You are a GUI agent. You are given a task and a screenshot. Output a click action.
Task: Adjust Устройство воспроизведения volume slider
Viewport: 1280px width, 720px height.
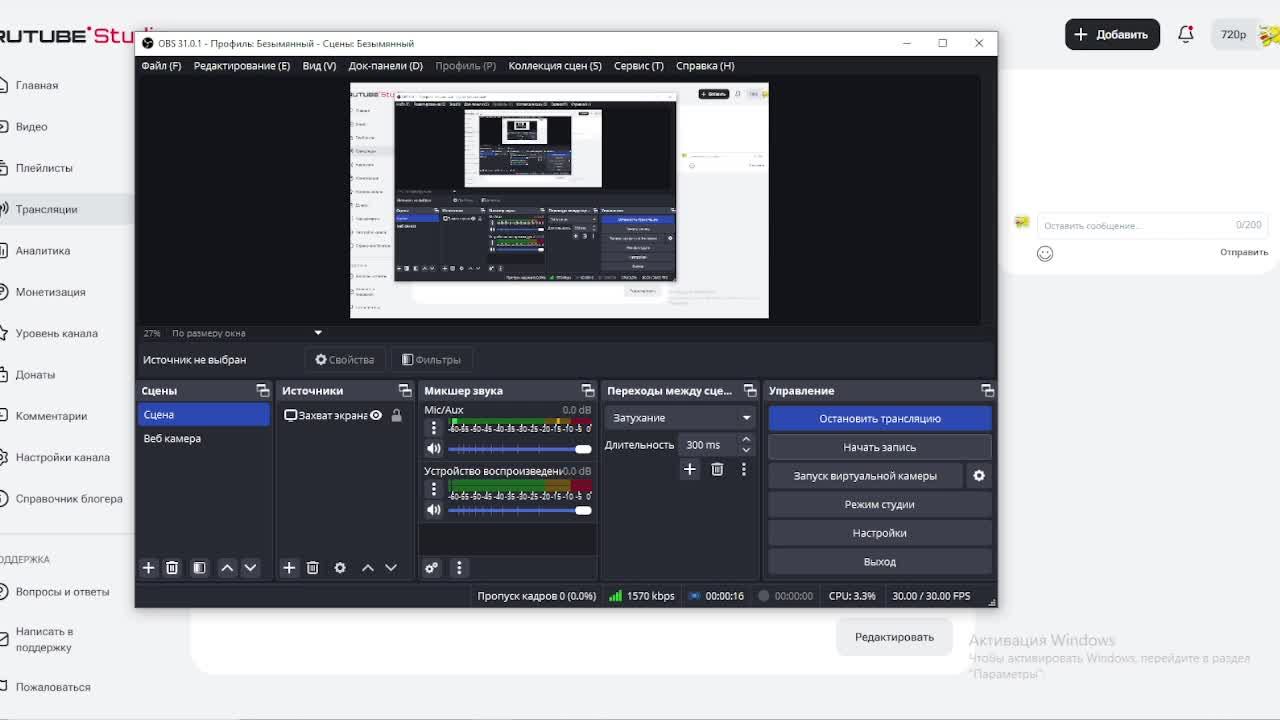(x=519, y=510)
